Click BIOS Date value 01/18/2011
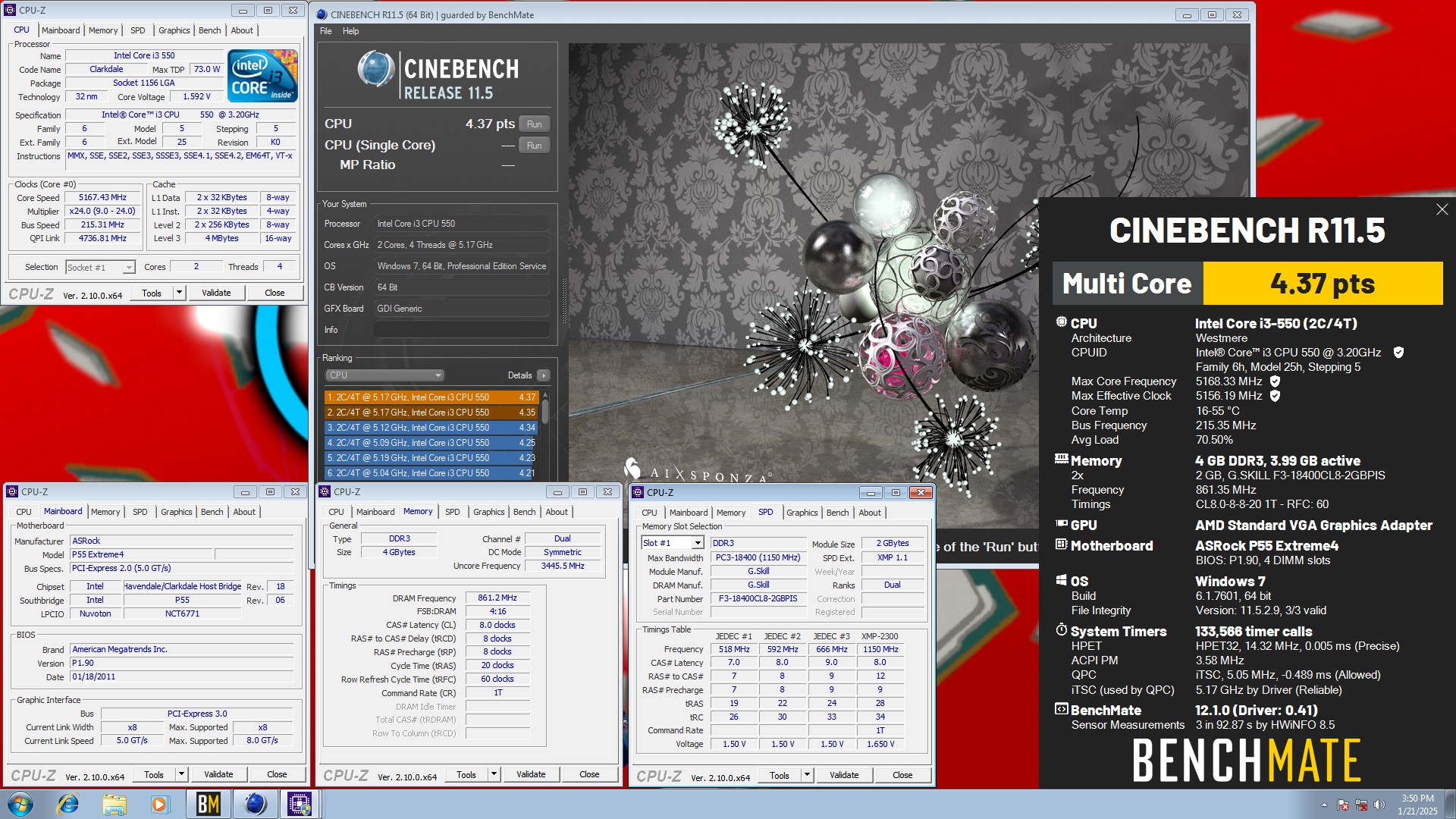The image size is (1456, 819). (x=182, y=676)
